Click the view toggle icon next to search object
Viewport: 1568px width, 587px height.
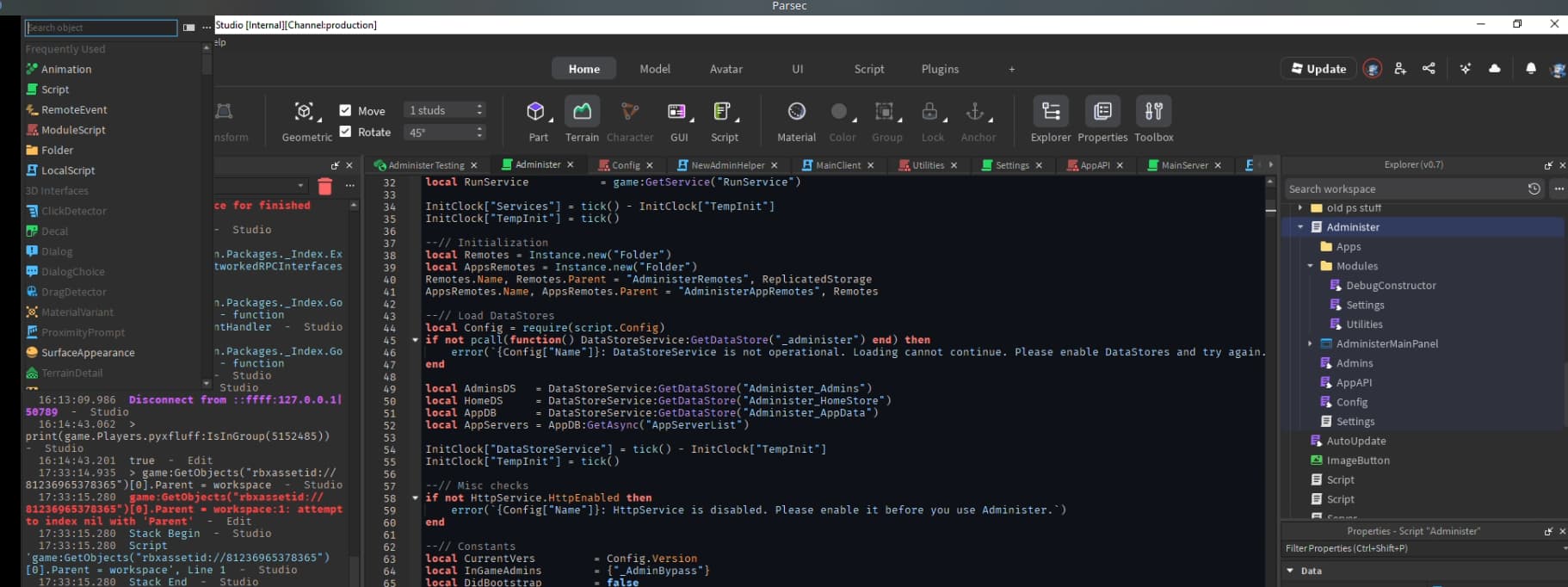tap(189, 28)
